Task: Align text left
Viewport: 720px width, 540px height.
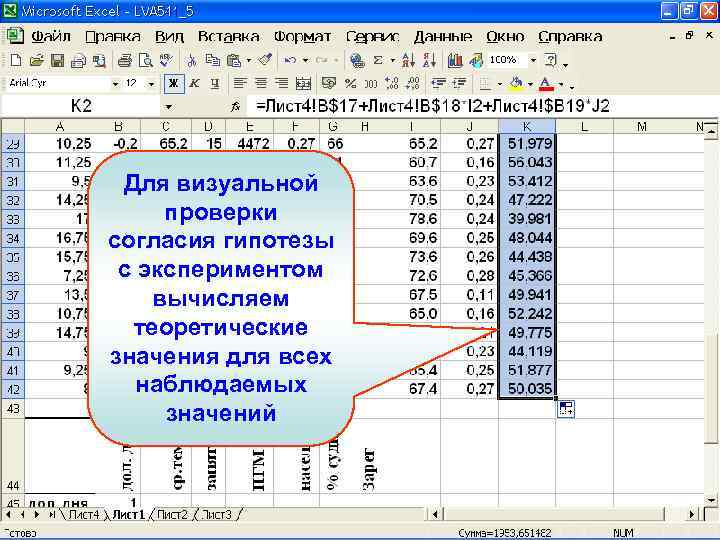Action: click(x=240, y=84)
